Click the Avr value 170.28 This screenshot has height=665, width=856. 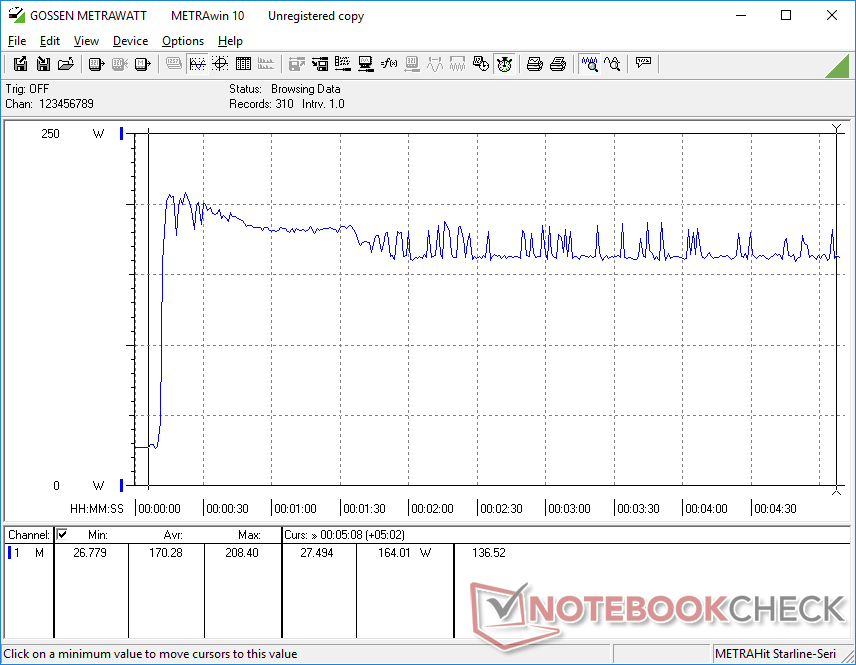click(166, 553)
